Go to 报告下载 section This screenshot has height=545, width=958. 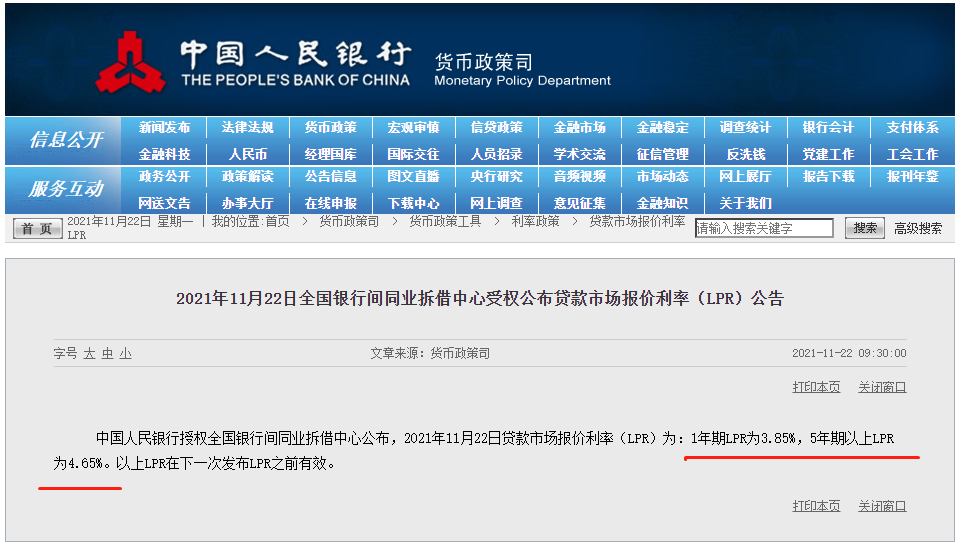coord(828,177)
